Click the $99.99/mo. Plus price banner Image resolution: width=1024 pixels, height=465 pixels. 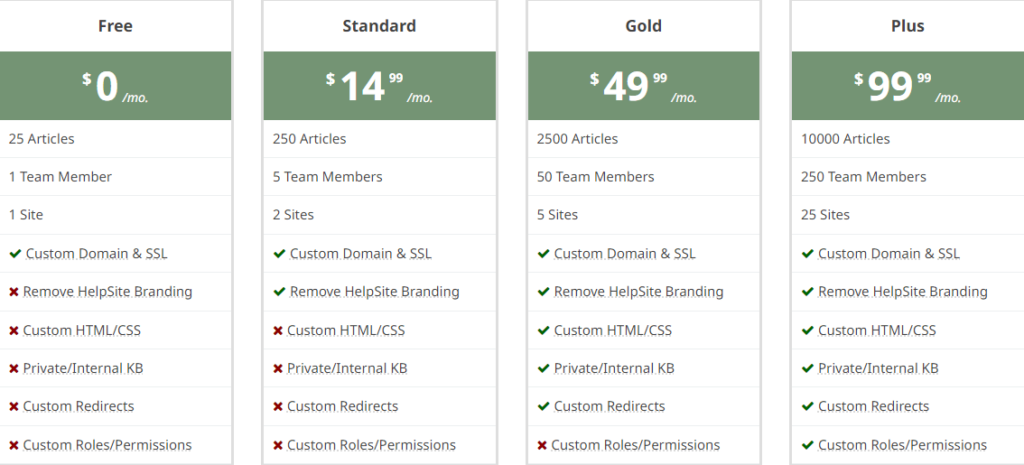point(907,87)
